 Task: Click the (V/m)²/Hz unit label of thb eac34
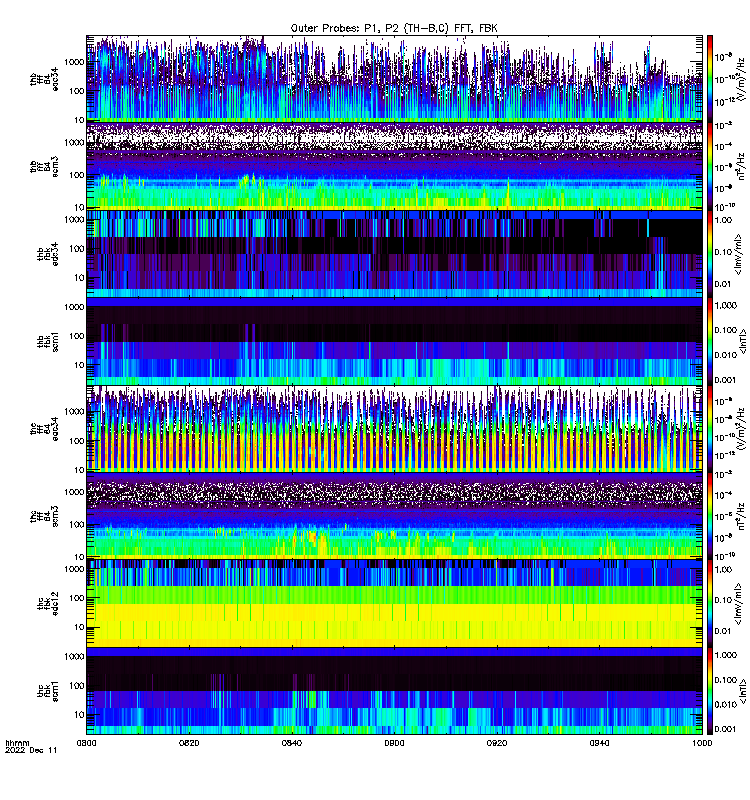(741, 79)
